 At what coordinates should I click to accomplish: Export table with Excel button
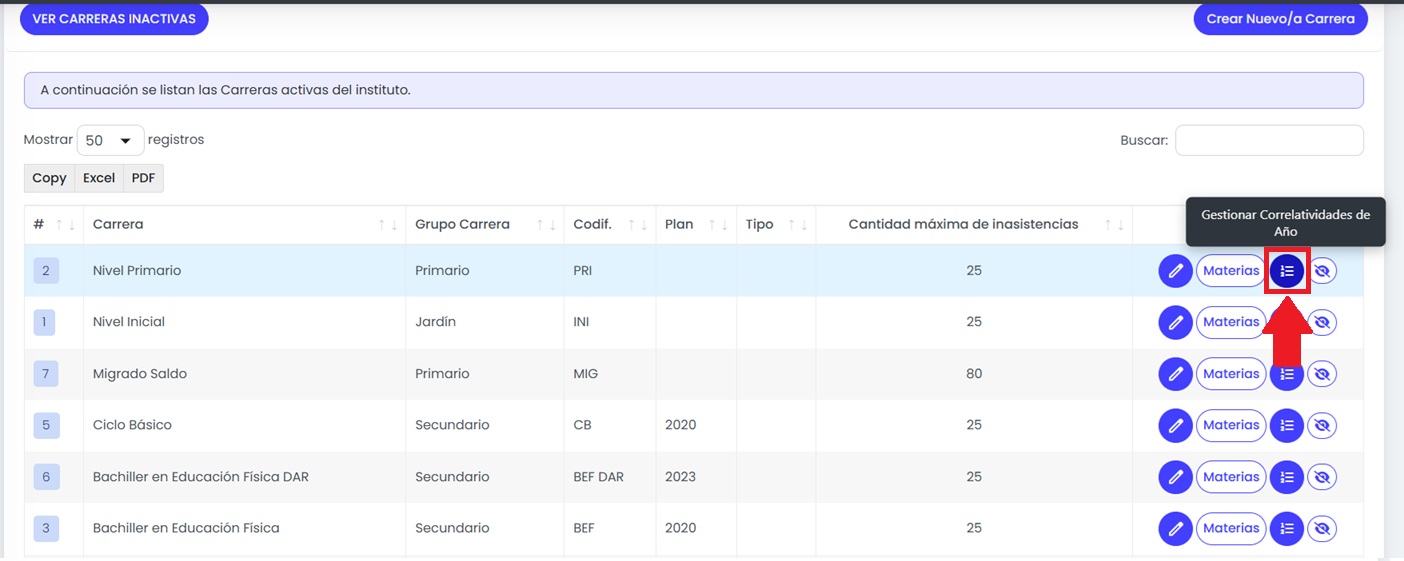tap(99, 178)
